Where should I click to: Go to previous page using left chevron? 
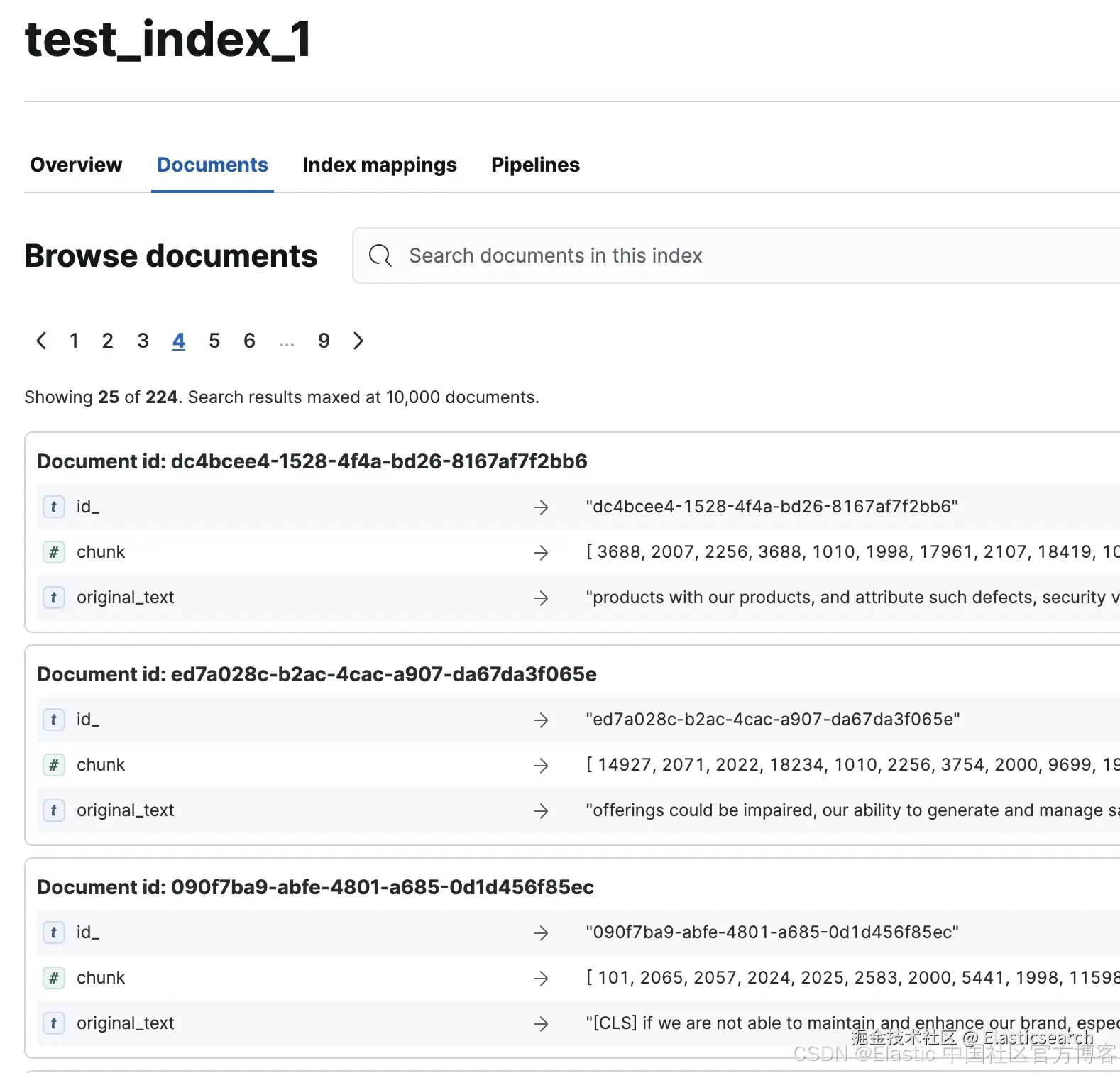pyautogui.click(x=41, y=341)
